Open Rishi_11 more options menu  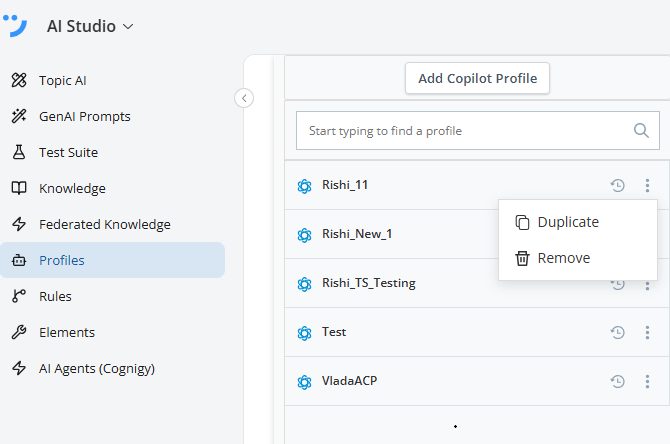pos(647,185)
